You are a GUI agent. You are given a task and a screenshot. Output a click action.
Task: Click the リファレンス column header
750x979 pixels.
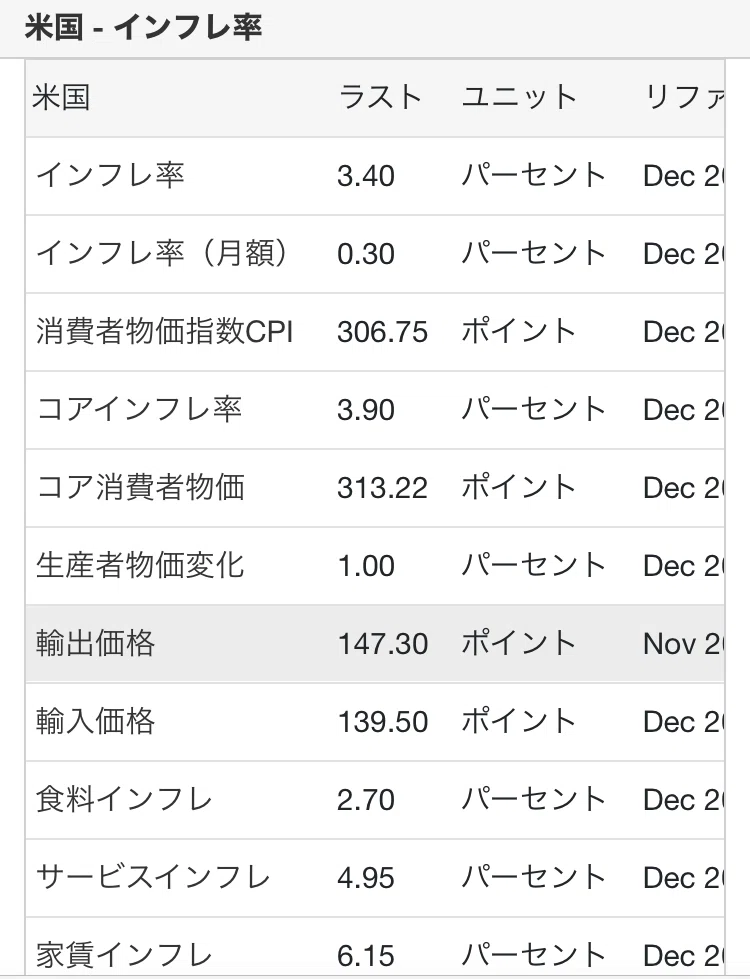click(x=684, y=98)
